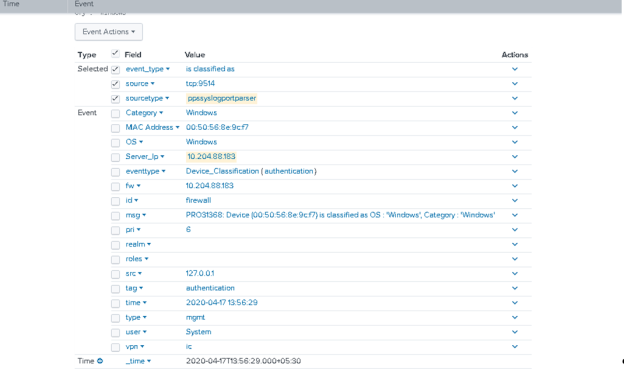The width and height of the screenshot is (624, 373).
Task: Open the MAC Address field name menu
Action: (x=152, y=127)
